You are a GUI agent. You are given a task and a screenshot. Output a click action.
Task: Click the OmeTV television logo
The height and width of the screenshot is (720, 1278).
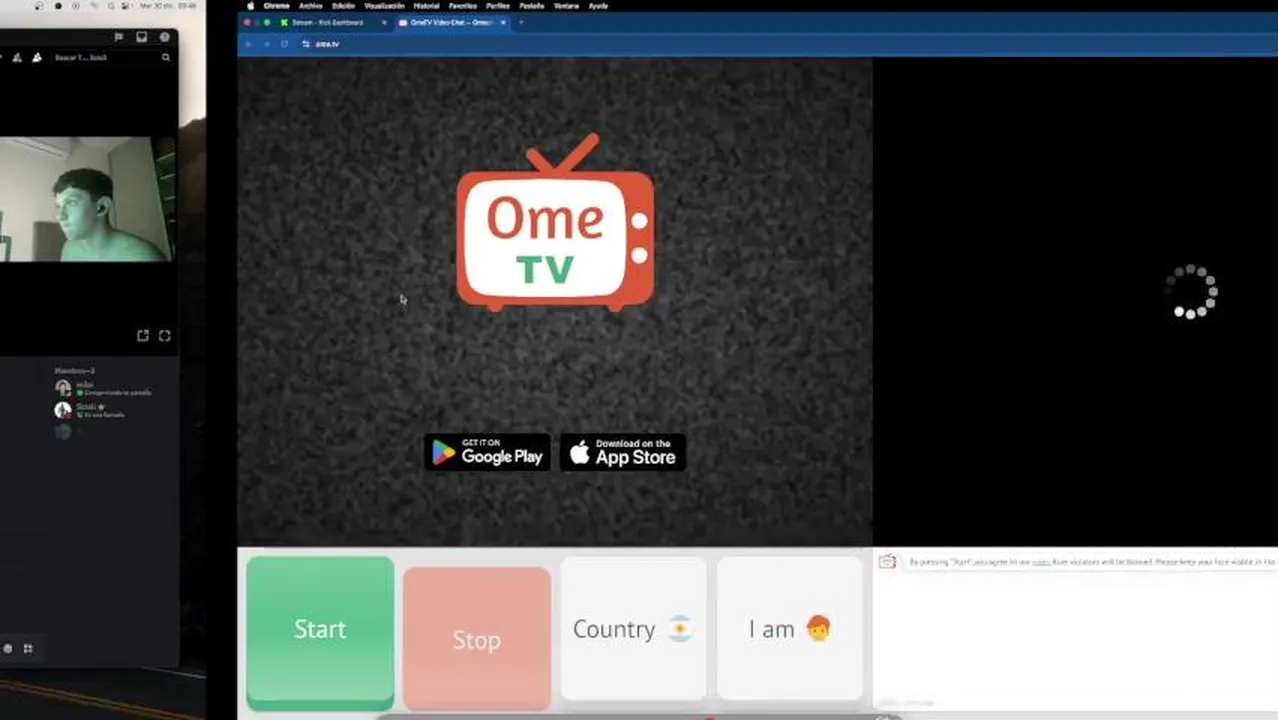pyautogui.click(x=556, y=222)
